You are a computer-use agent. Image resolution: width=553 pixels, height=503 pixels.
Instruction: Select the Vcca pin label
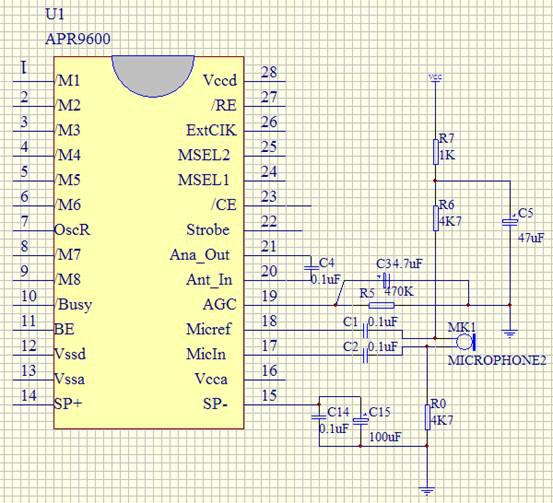pos(211,379)
